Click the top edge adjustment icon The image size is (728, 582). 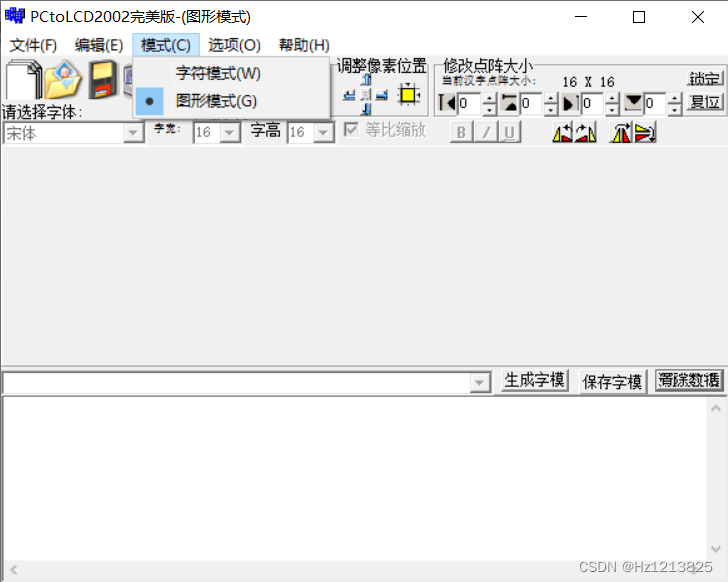[510, 103]
